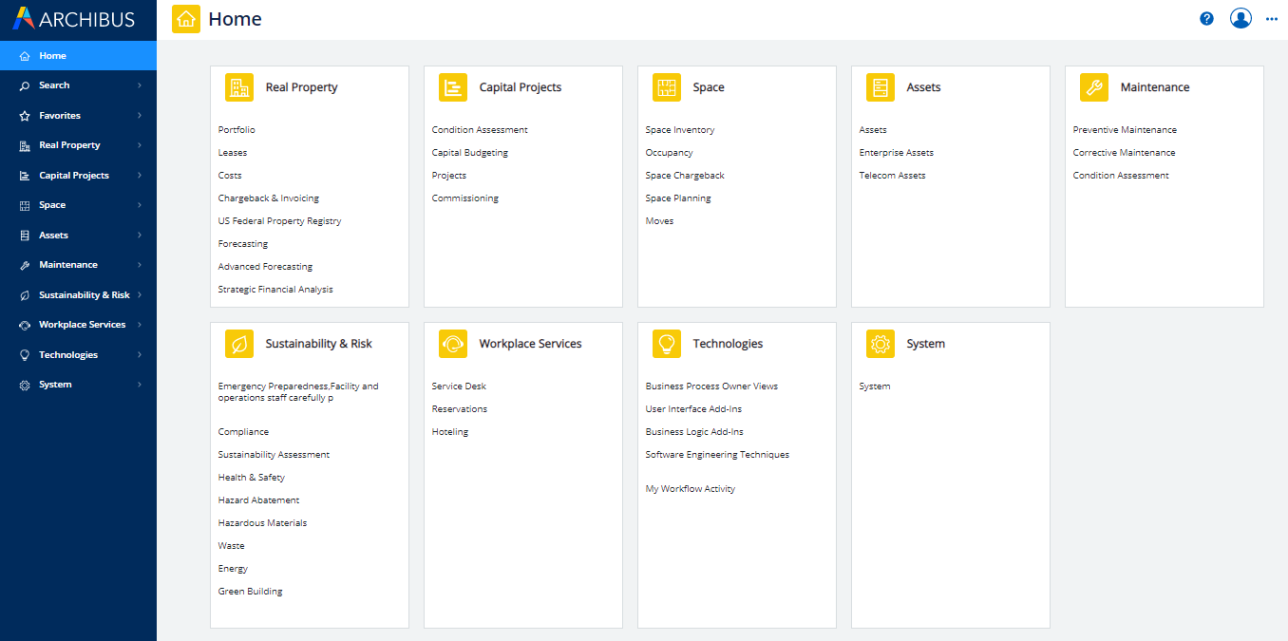
Task: Open the user profile avatar icon
Action: click(1241, 18)
